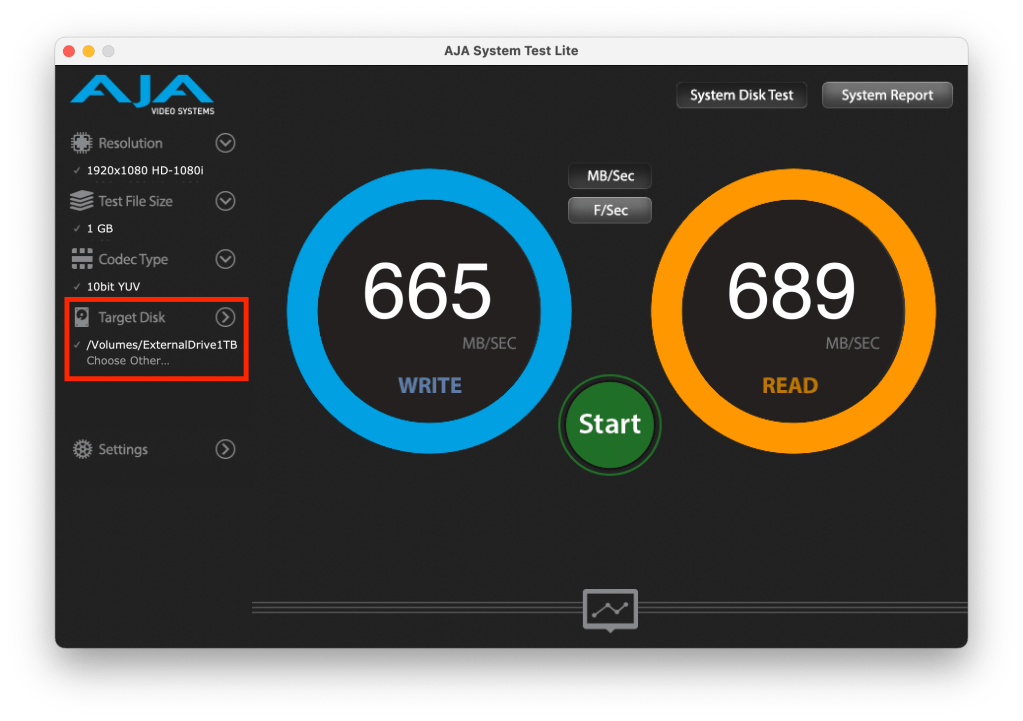This screenshot has width=1023, height=721.
Task: Expand the Settings arrow
Action: pyautogui.click(x=226, y=450)
